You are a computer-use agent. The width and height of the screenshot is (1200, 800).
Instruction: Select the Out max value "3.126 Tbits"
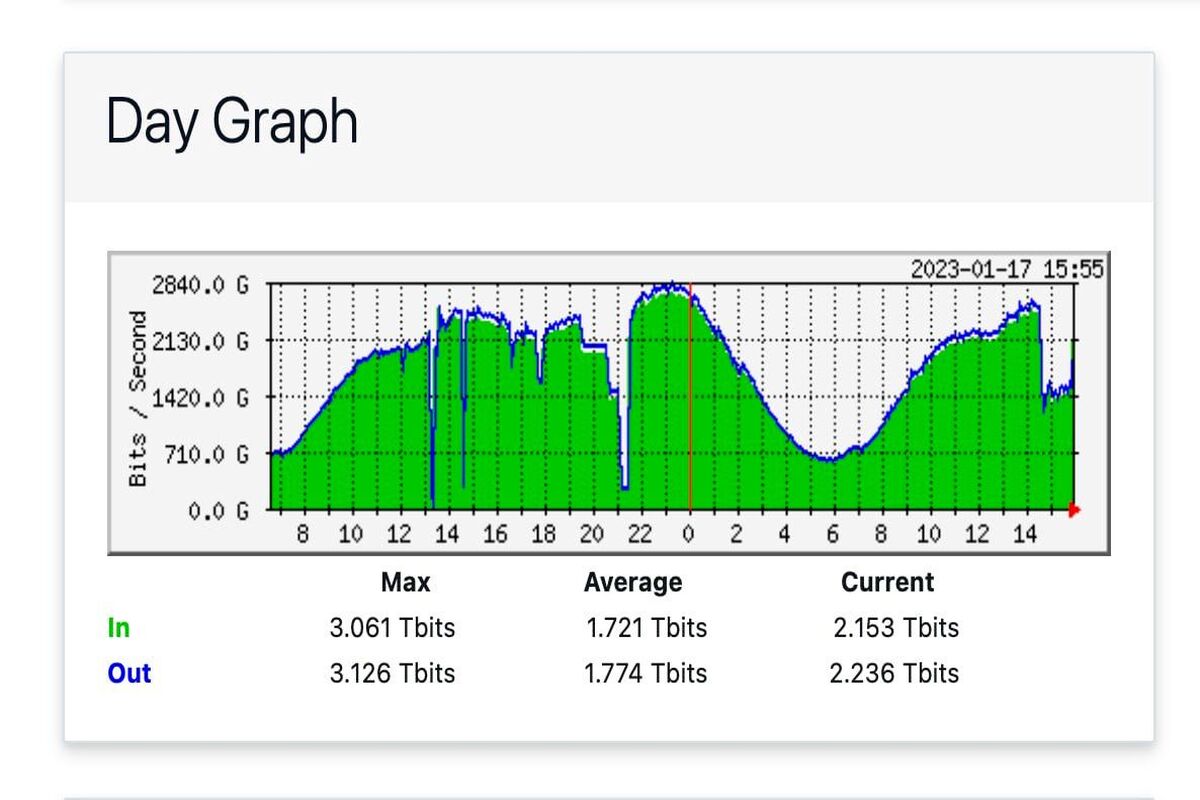tap(392, 673)
